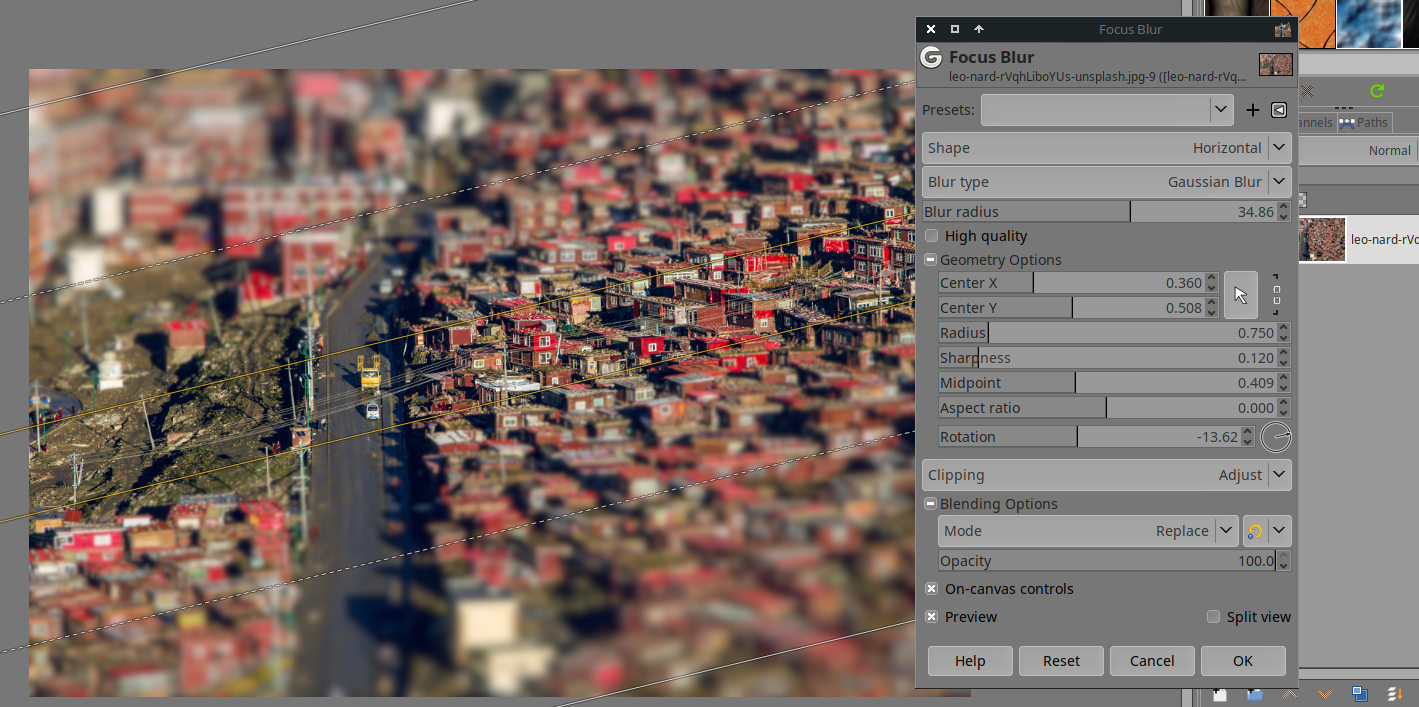Toggle the Center X/Y chain link
The image size is (1419, 707).
[x=1276, y=295]
